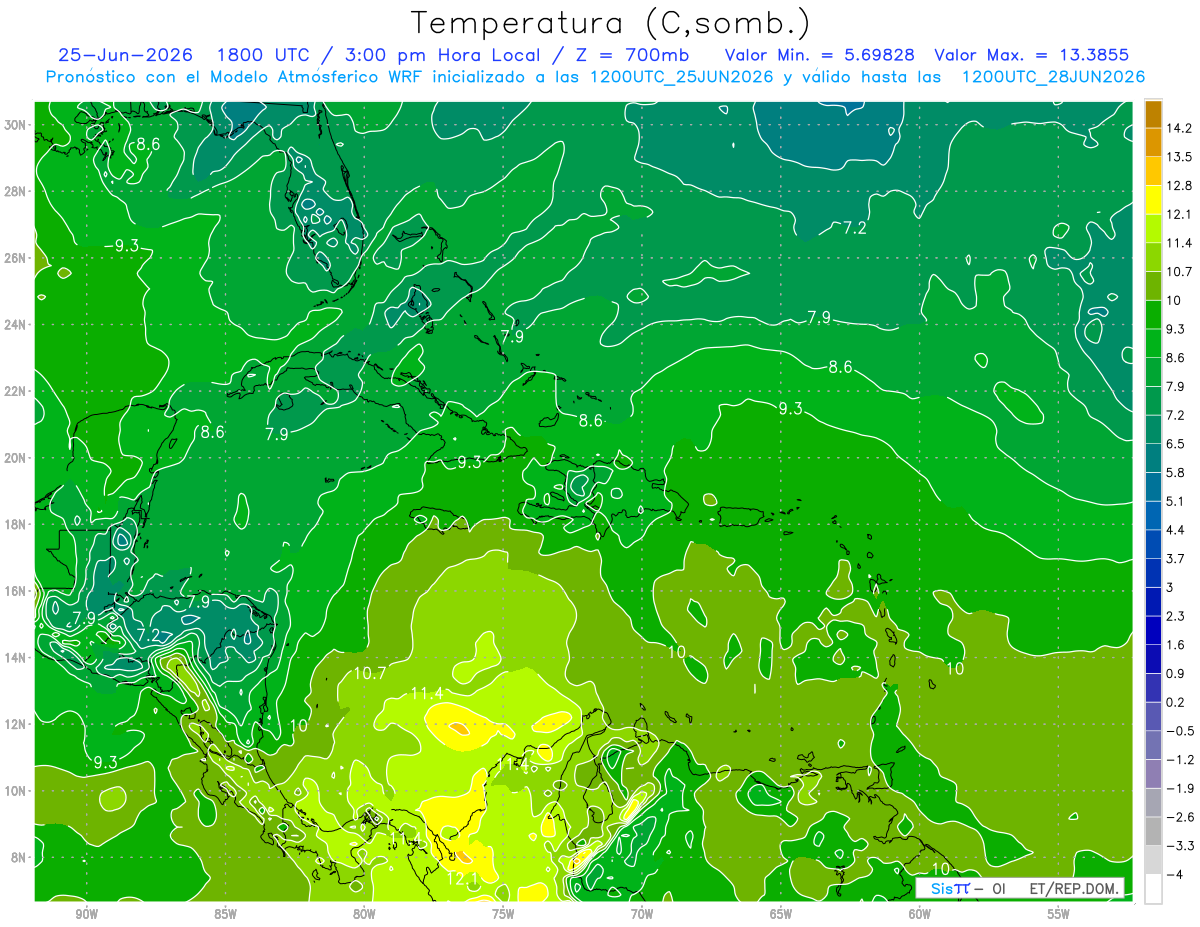Click the '18N' latitude axis label
The image size is (1200, 927).
tap(15, 524)
